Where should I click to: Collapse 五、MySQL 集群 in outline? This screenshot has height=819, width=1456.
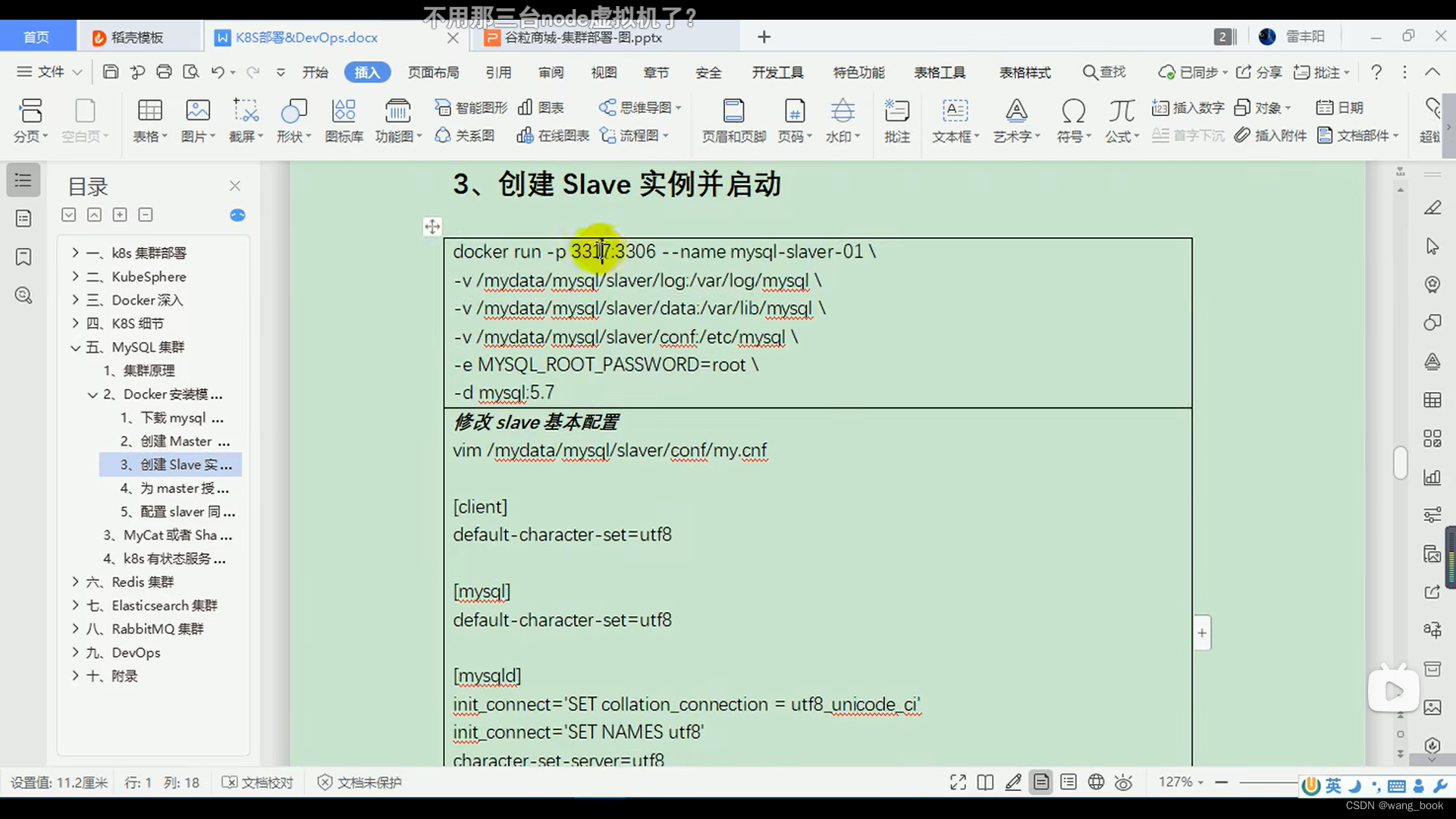[x=75, y=347]
